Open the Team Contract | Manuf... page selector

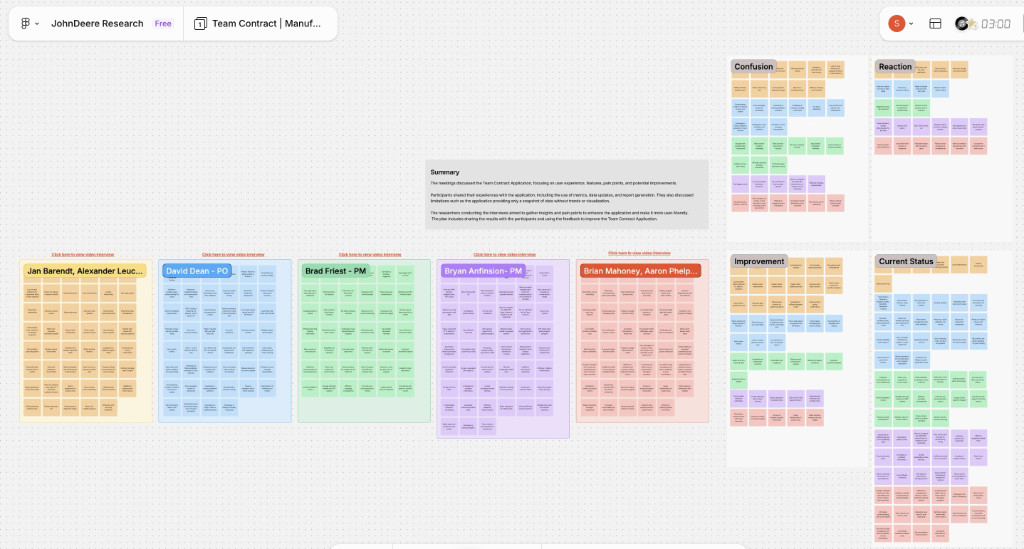pyautogui.click(x=266, y=24)
